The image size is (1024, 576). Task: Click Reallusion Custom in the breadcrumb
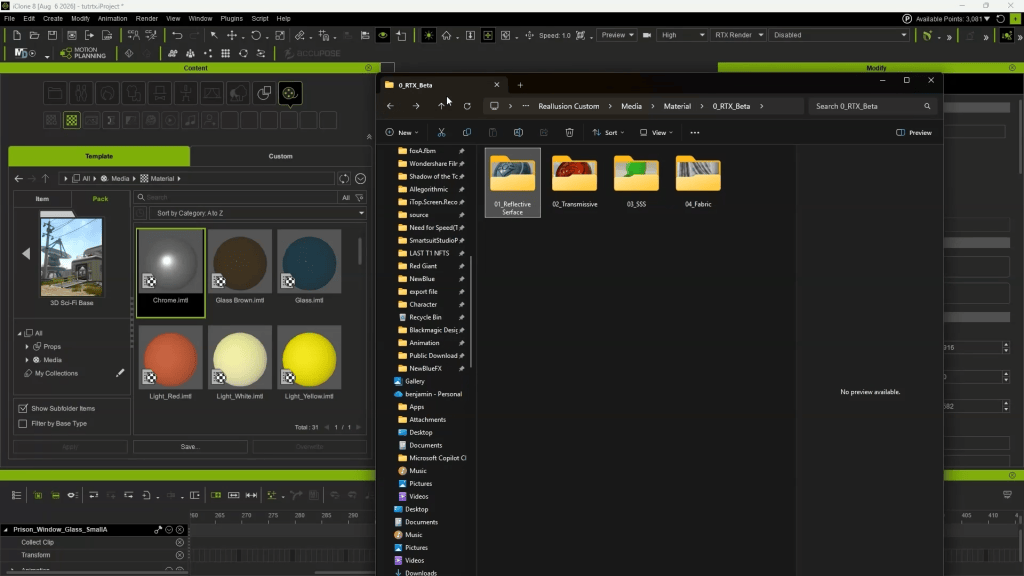pyautogui.click(x=569, y=106)
